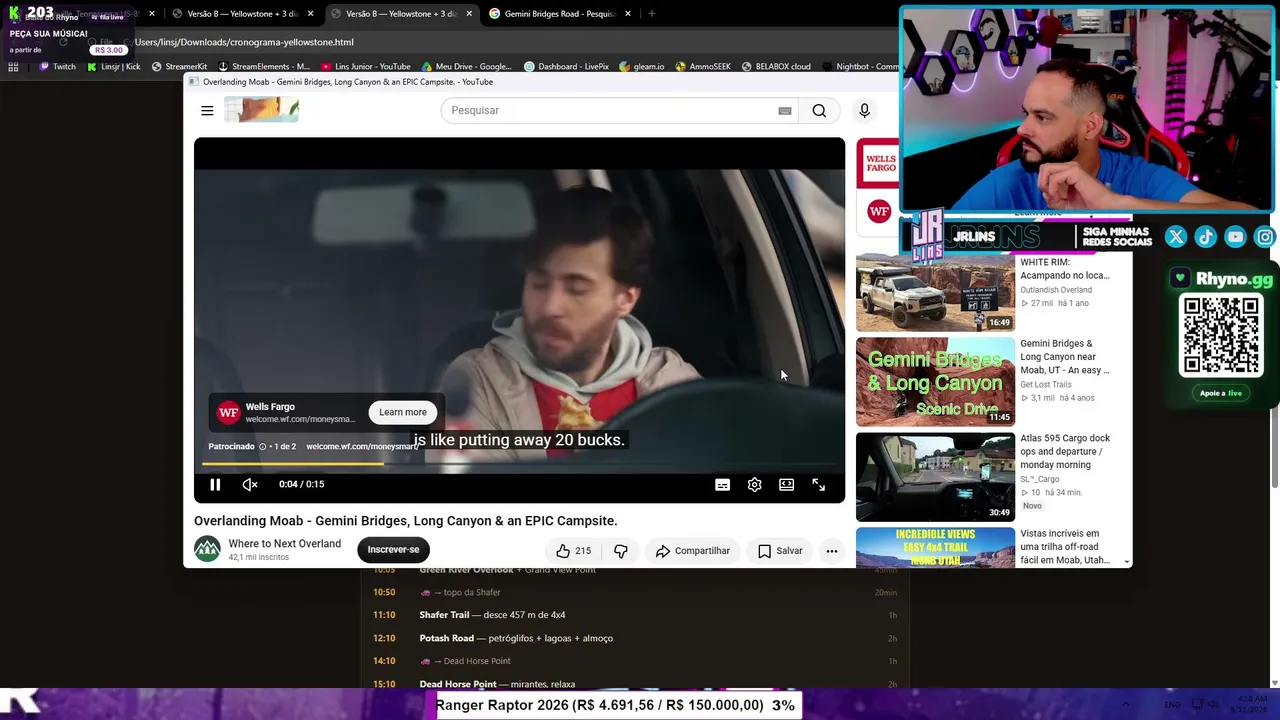
Task: Open a new browser tab
Action: [x=651, y=14]
